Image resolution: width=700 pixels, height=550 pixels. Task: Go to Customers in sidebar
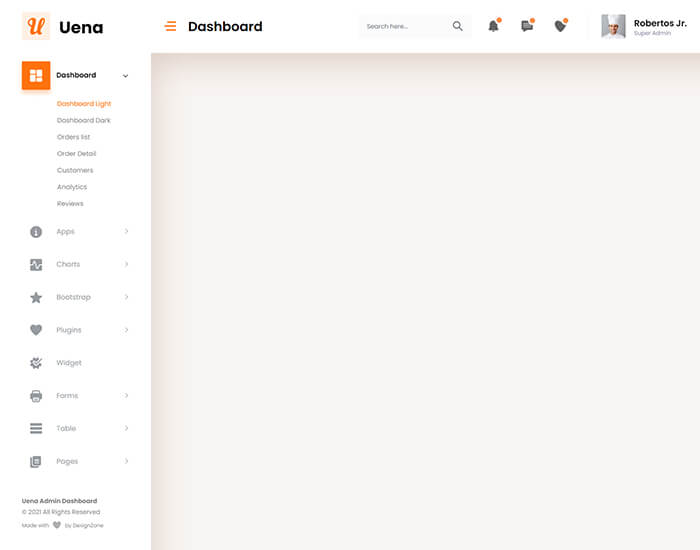coord(75,170)
